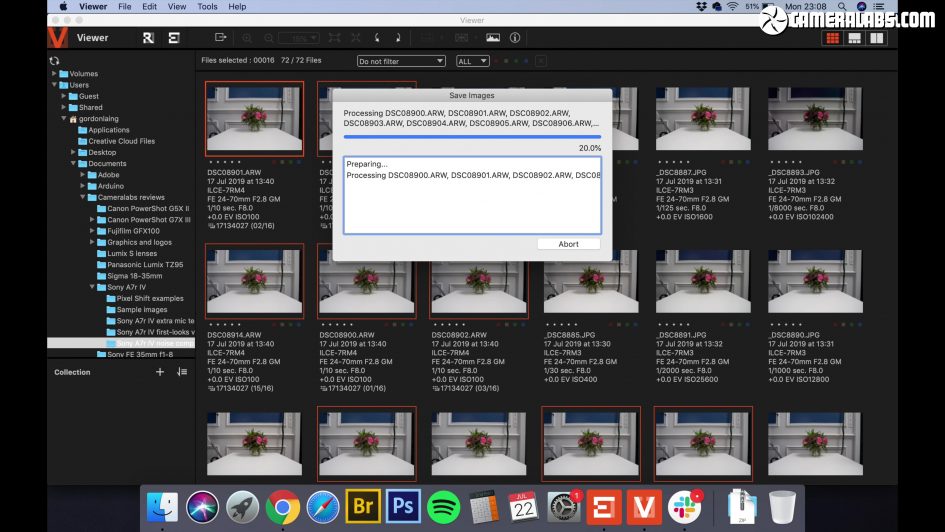Expand the Desktop folder

[74, 152]
